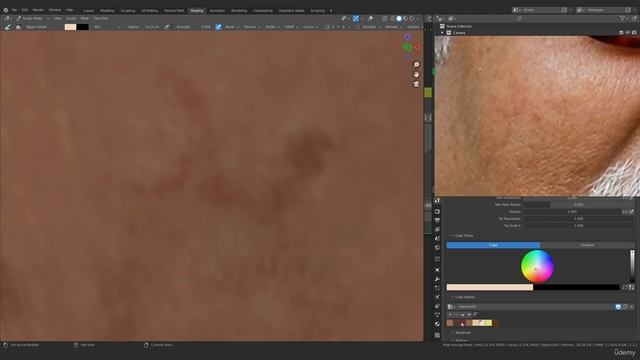The width and height of the screenshot is (640, 360).
Task: Toggle viewport overlays button
Action: tap(370, 18)
